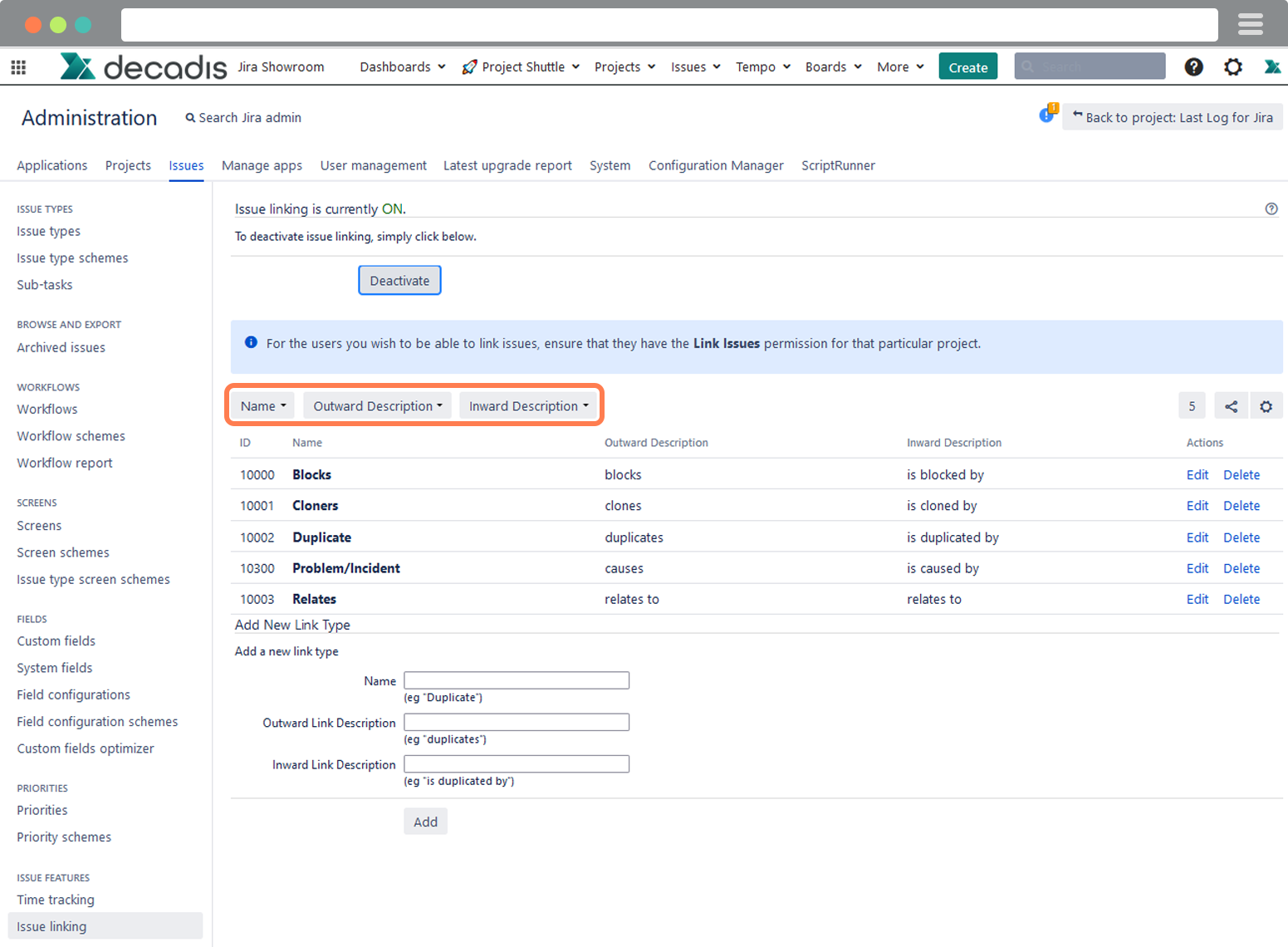1288x947 pixels.
Task: Open the Jira settings gear icon
Action: pyautogui.click(x=1233, y=67)
